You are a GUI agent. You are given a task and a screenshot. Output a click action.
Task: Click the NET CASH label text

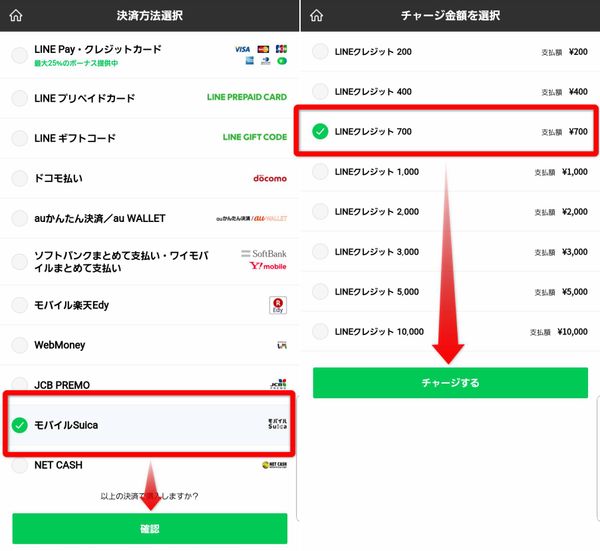(x=58, y=465)
